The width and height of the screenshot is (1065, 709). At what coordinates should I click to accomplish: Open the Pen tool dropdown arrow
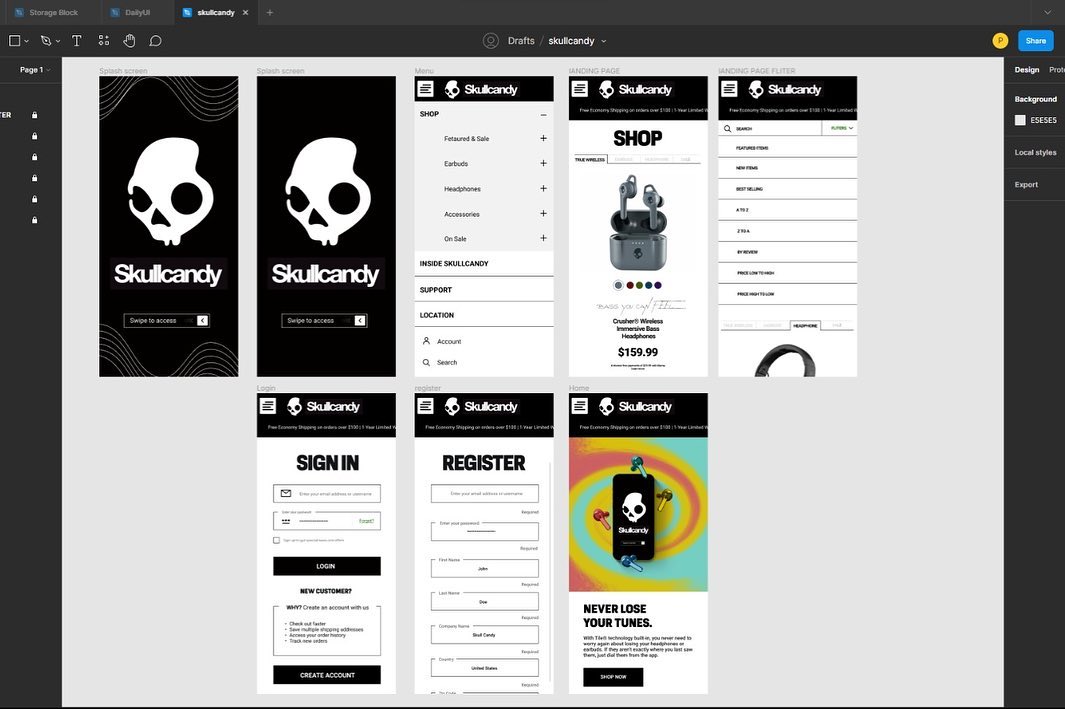coord(58,41)
